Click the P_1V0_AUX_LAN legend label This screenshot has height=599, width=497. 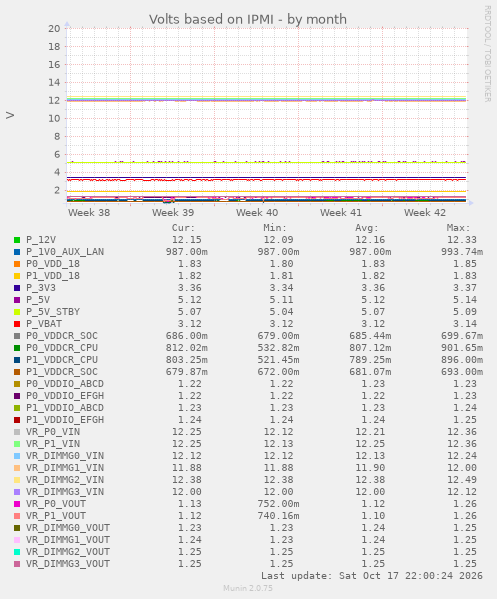65,252
